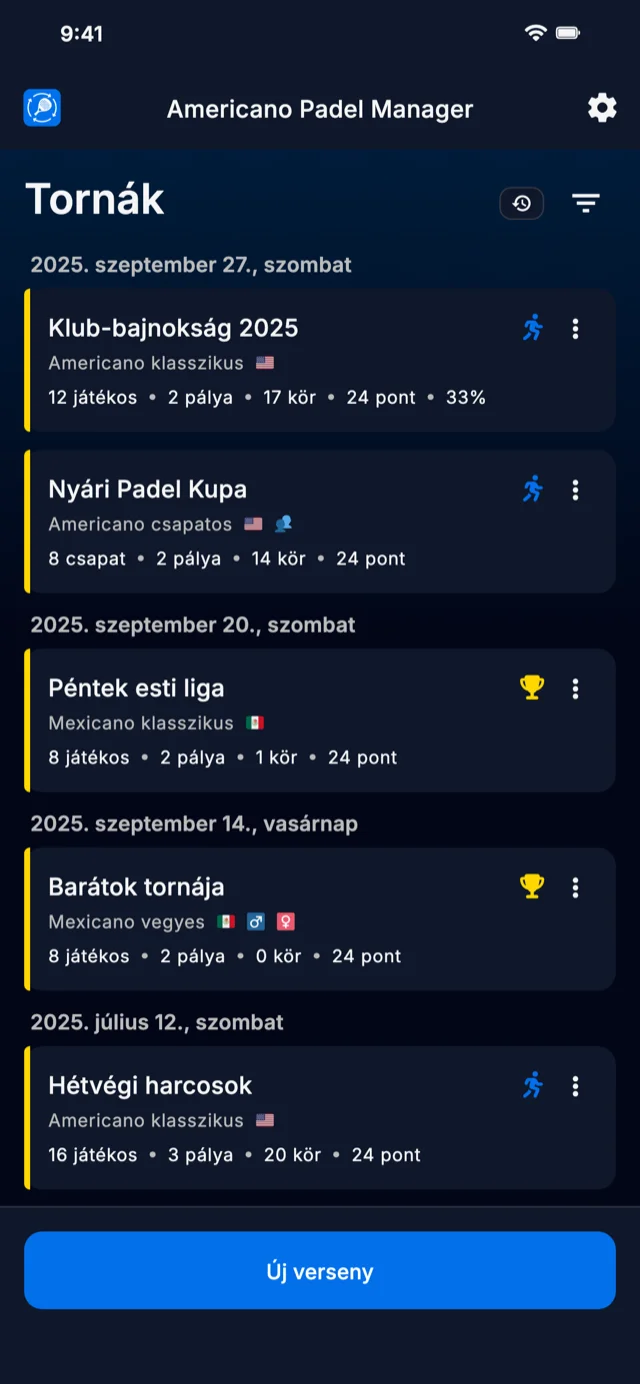Tap running icon on Nyári Padel Kupa
Screen dimensions: 640x1384
pos(533,489)
